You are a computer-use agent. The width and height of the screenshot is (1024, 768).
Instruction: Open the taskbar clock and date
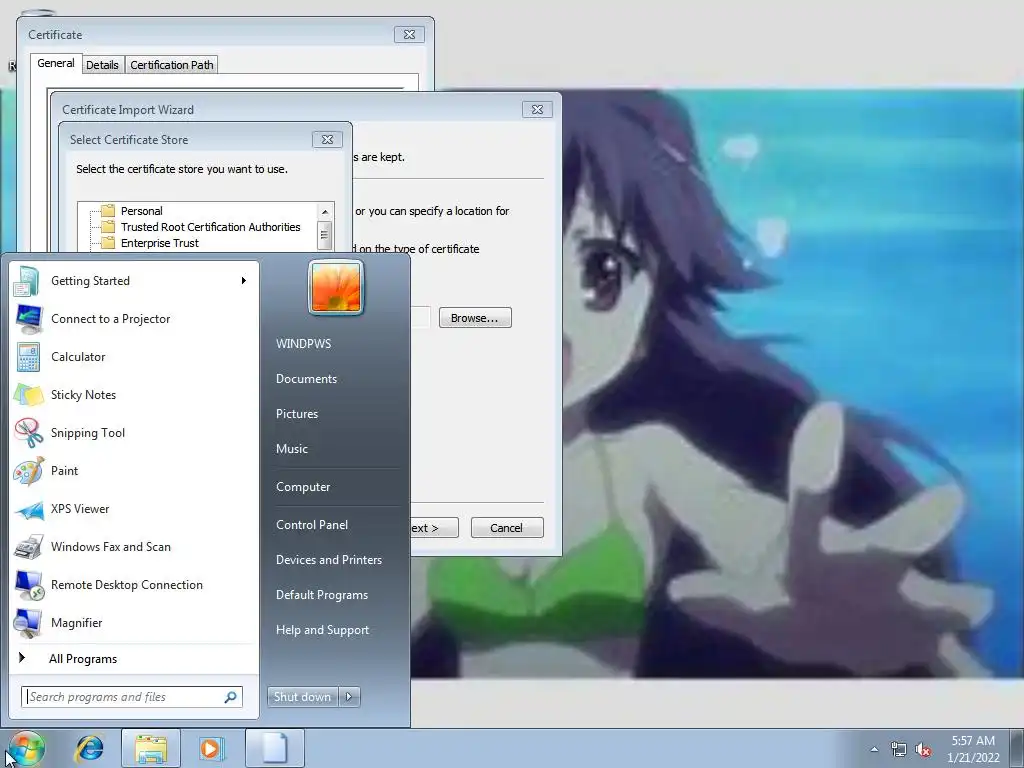(973, 749)
